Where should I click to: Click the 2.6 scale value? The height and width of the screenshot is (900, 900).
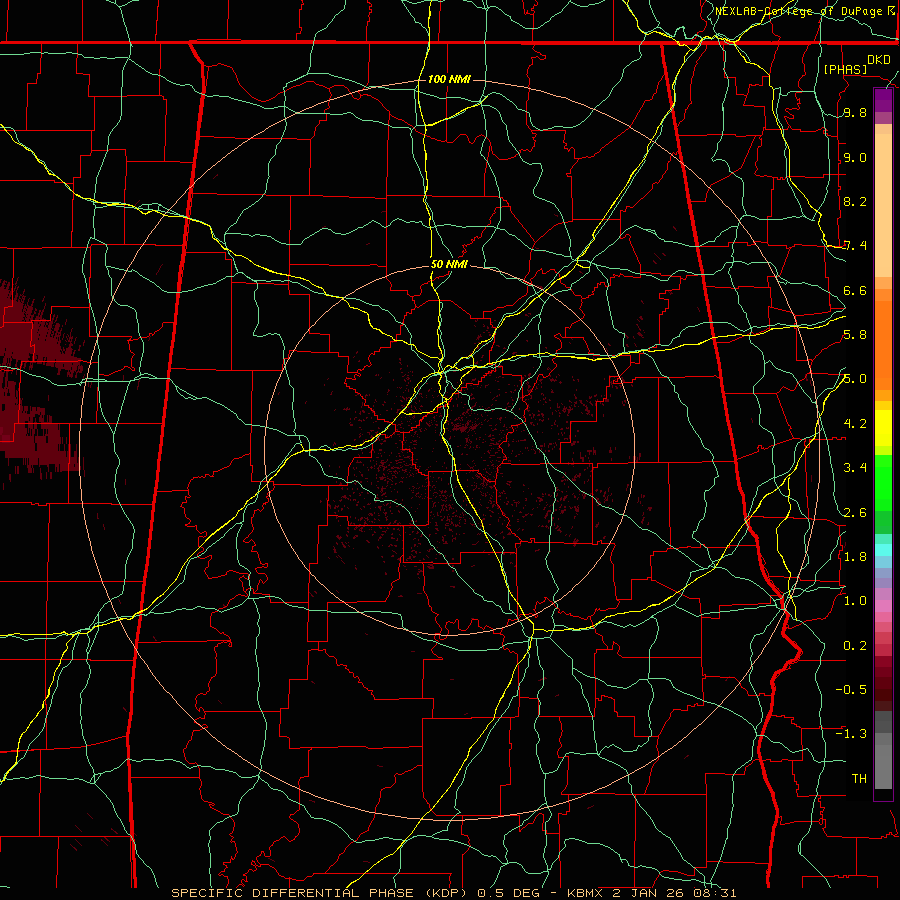point(855,512)
